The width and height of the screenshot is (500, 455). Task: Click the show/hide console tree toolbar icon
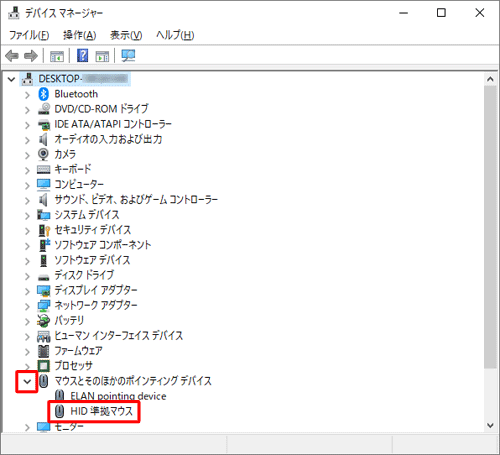point(57,56)
